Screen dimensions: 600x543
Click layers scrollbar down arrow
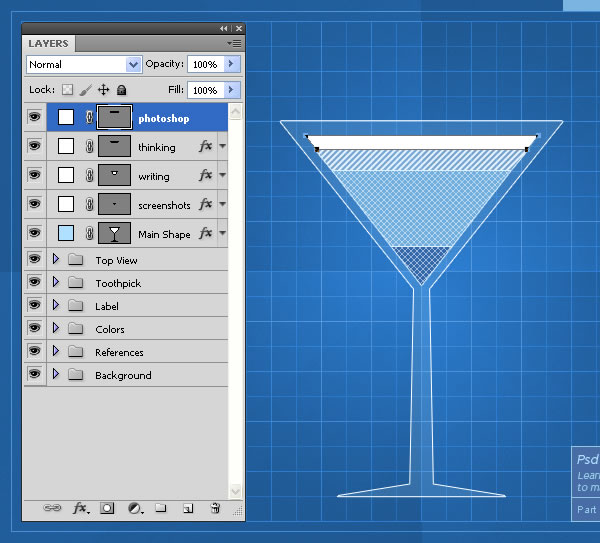(235, 491)
